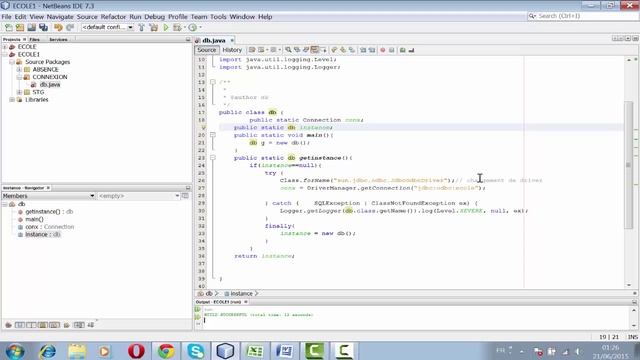Expand the STG package node
640x360 pixels.
pyautogui.click(x=19, y=92)
